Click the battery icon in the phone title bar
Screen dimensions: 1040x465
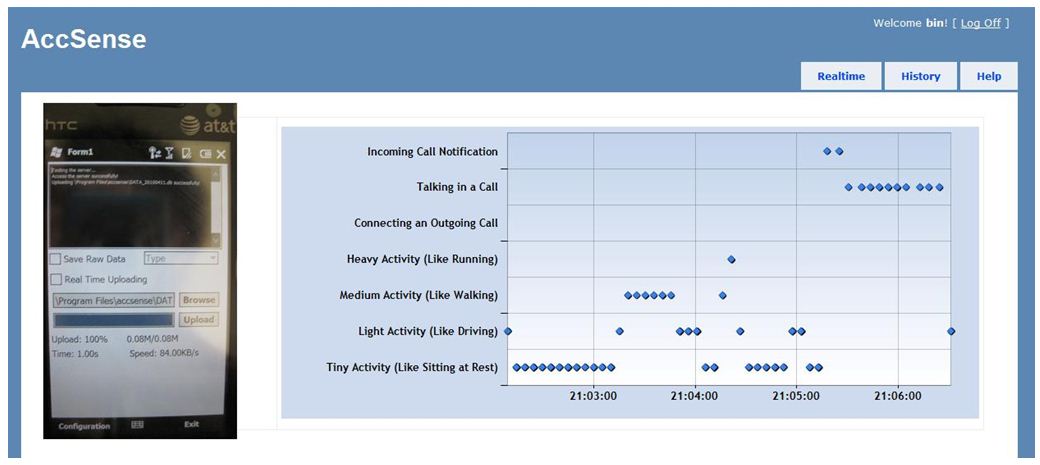pos(204,153)
